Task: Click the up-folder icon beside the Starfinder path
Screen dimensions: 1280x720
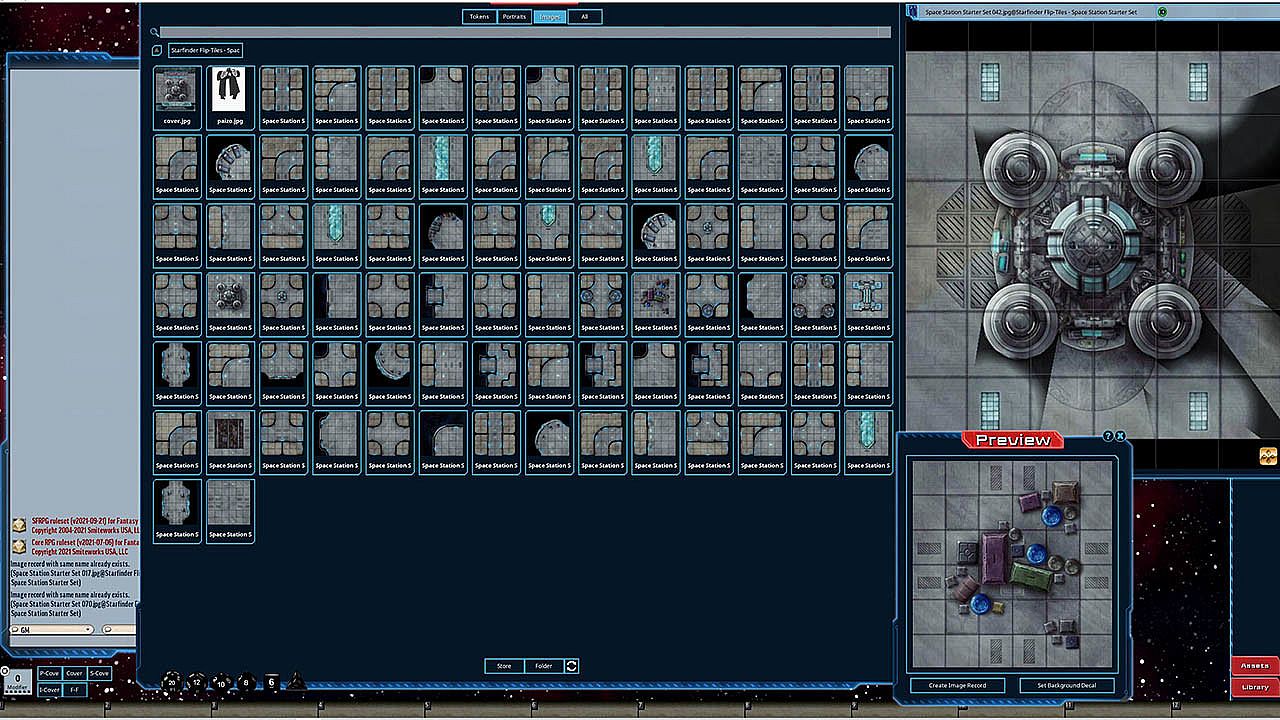Action: [157, 50]
